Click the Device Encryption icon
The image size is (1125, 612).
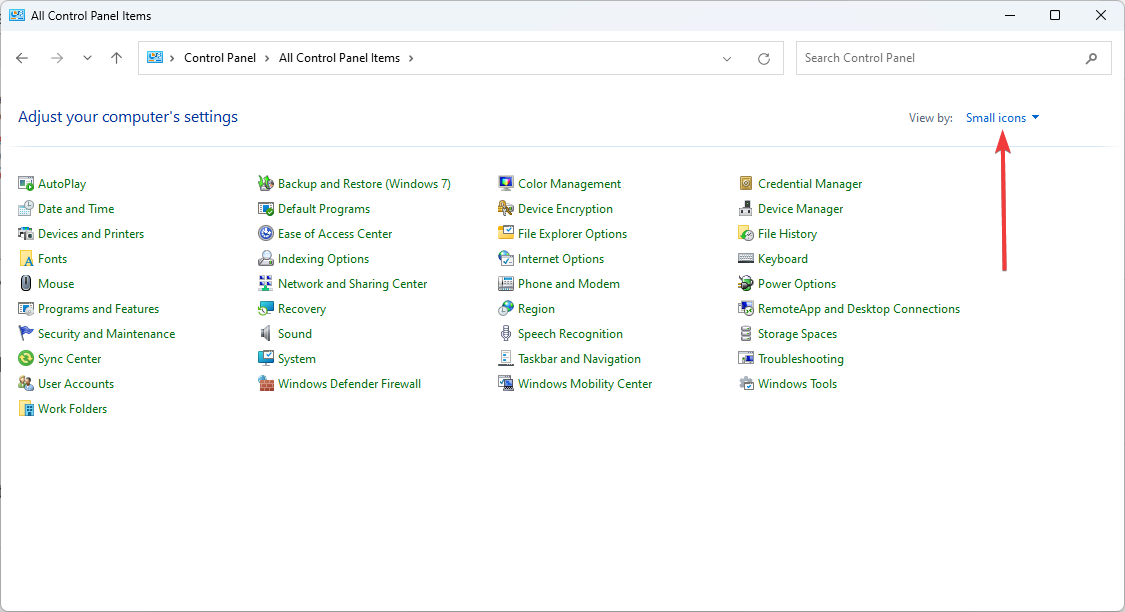tap(506, 209)
